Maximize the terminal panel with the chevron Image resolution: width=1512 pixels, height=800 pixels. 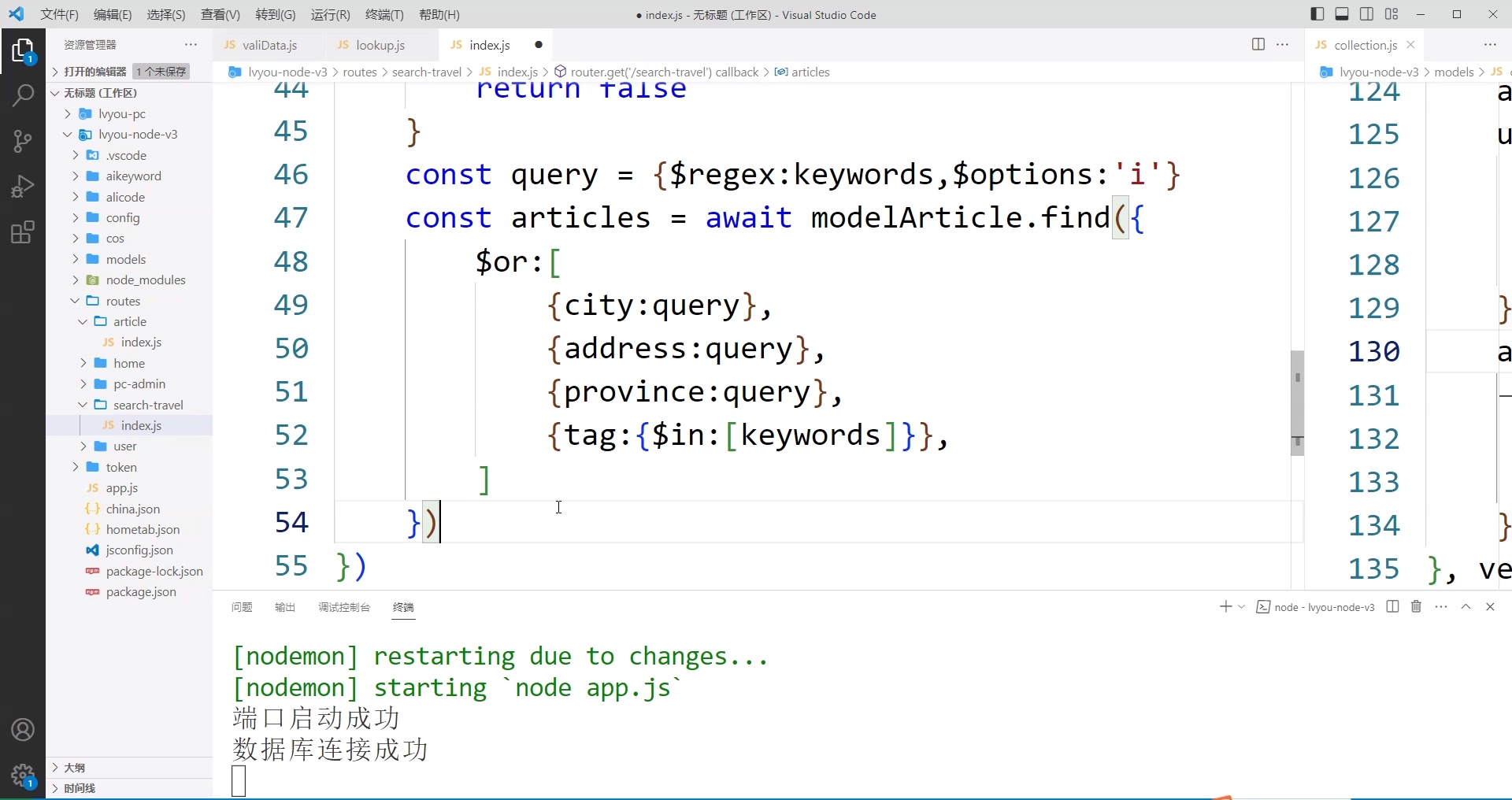[x=1466, y=607]
